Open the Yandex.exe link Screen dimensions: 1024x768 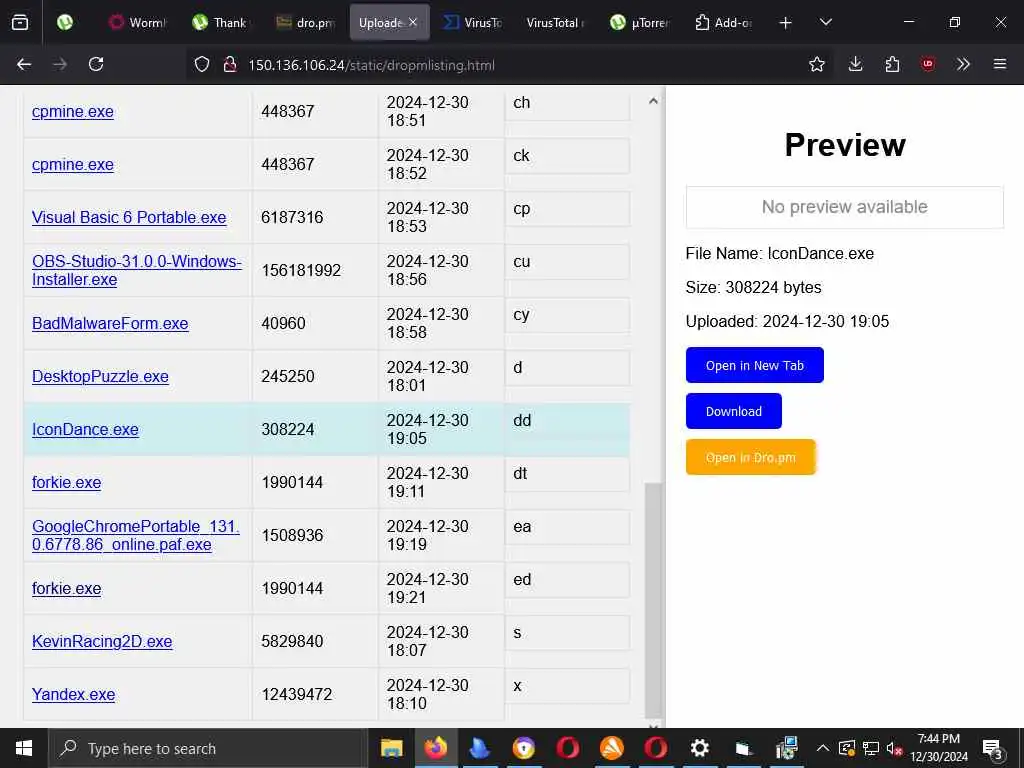coord(73,694)
